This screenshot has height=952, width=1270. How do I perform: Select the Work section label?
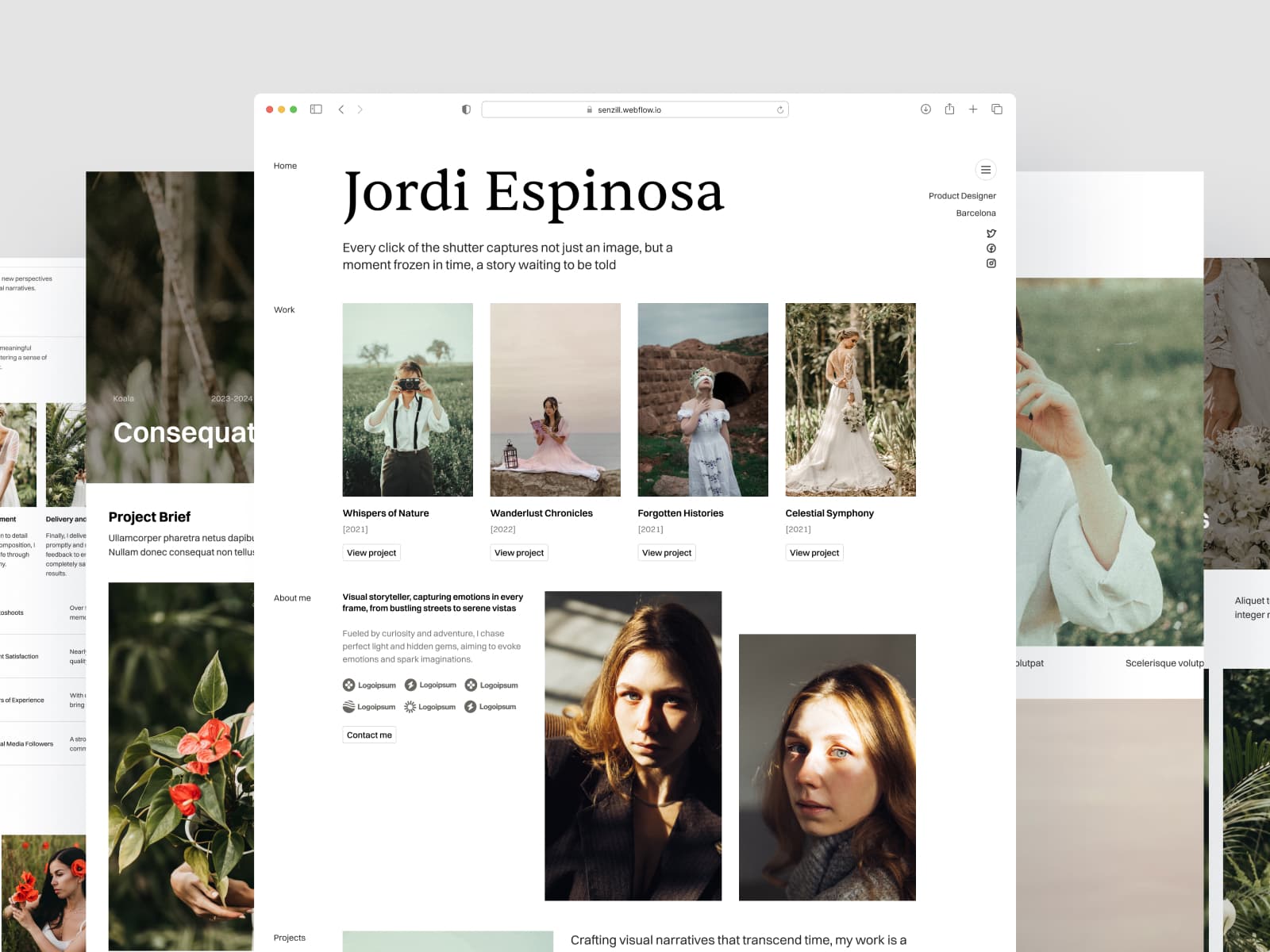point(284,310)
